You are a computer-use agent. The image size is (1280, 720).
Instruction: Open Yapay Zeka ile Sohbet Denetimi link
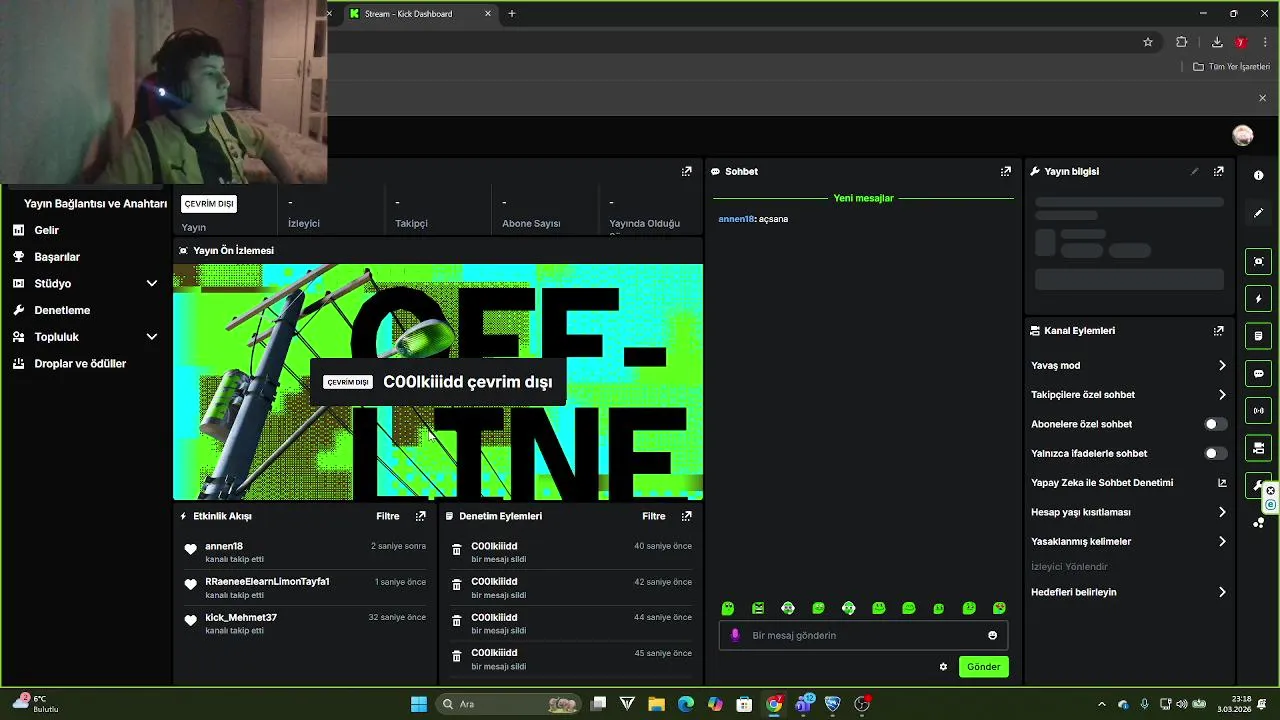tap(1128, 483)
